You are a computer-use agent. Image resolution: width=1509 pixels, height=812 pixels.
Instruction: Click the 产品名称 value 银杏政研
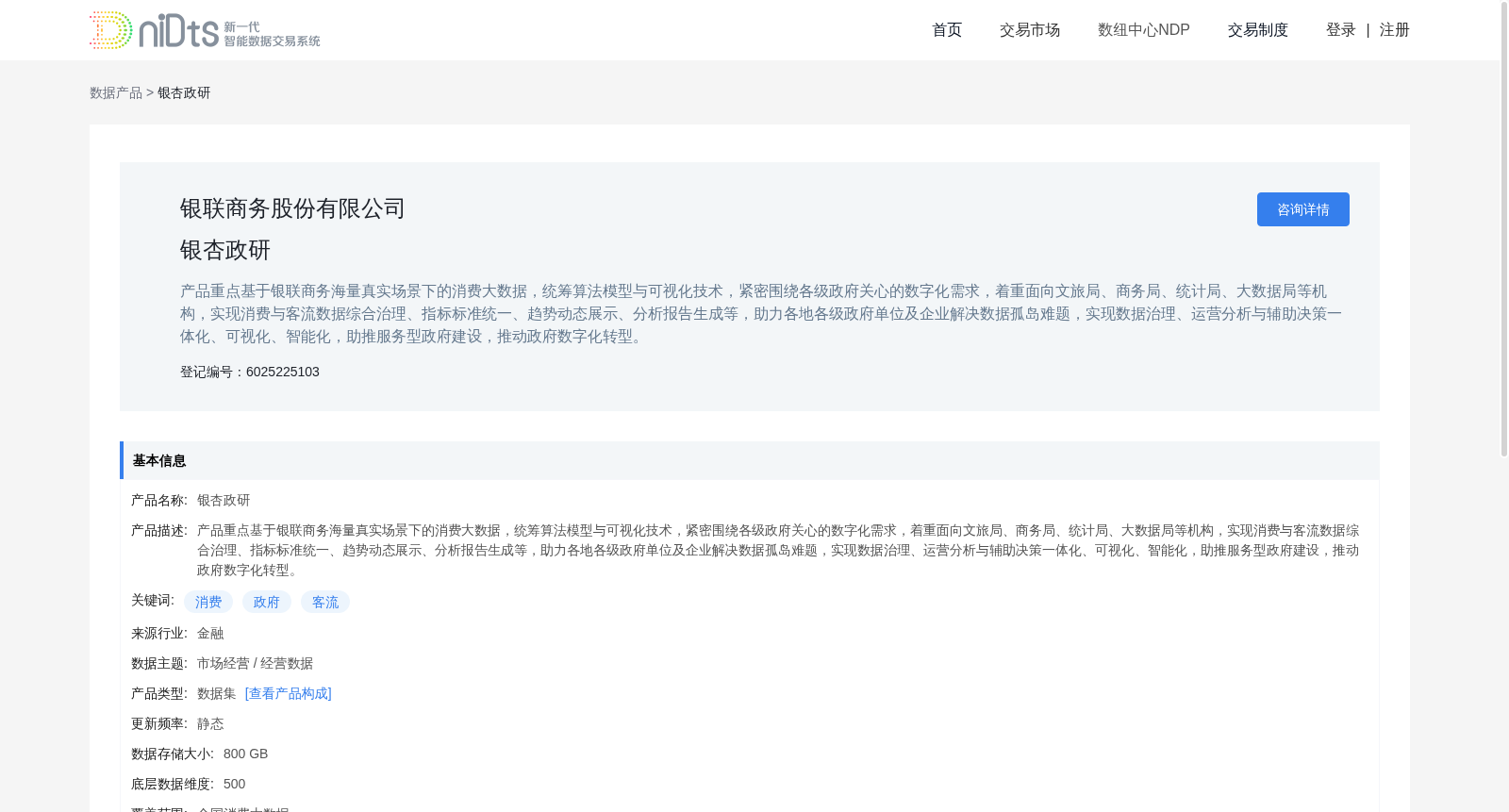tap(224, 500)
